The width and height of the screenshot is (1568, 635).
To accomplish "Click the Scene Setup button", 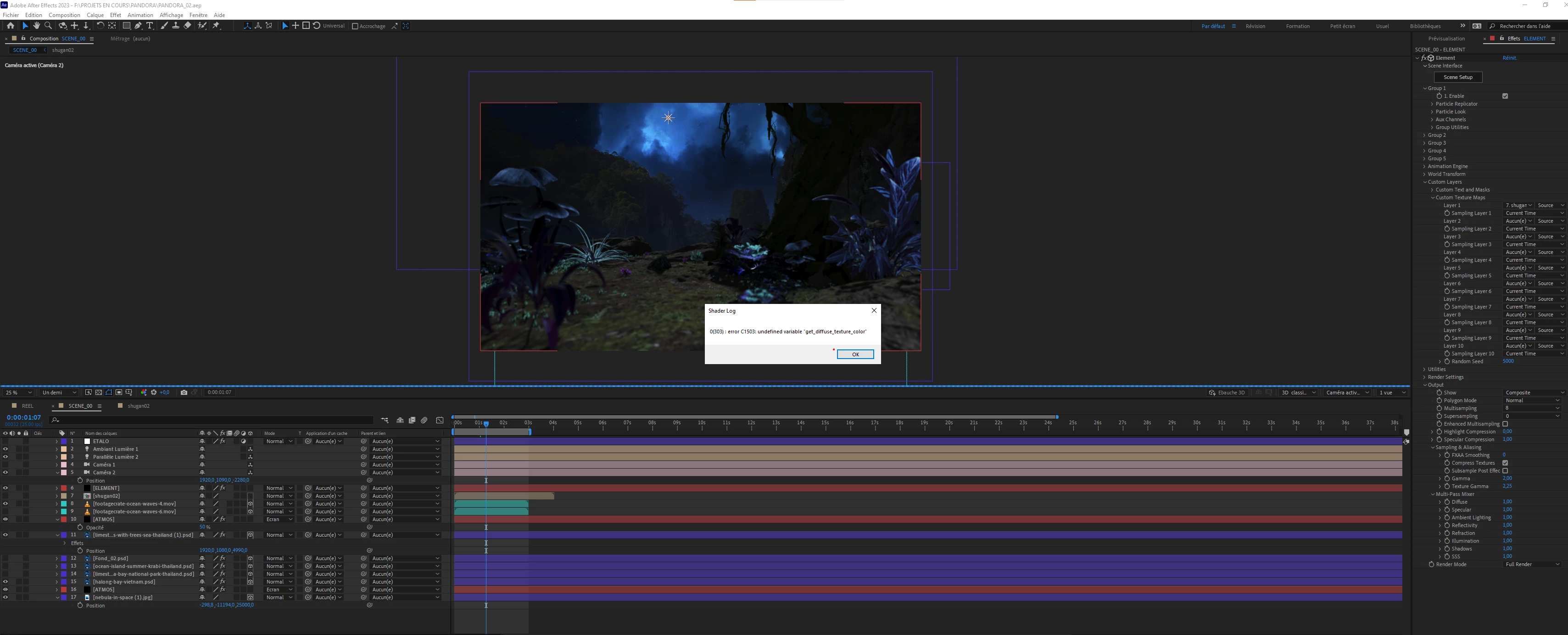I will click(1458, 77).
